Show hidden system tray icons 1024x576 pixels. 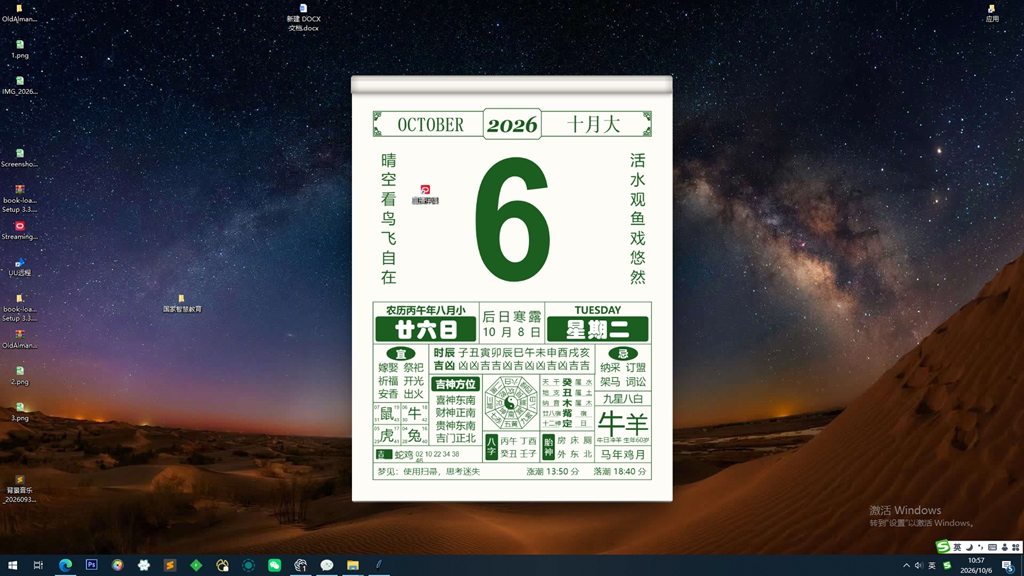(x=906, y=566)
